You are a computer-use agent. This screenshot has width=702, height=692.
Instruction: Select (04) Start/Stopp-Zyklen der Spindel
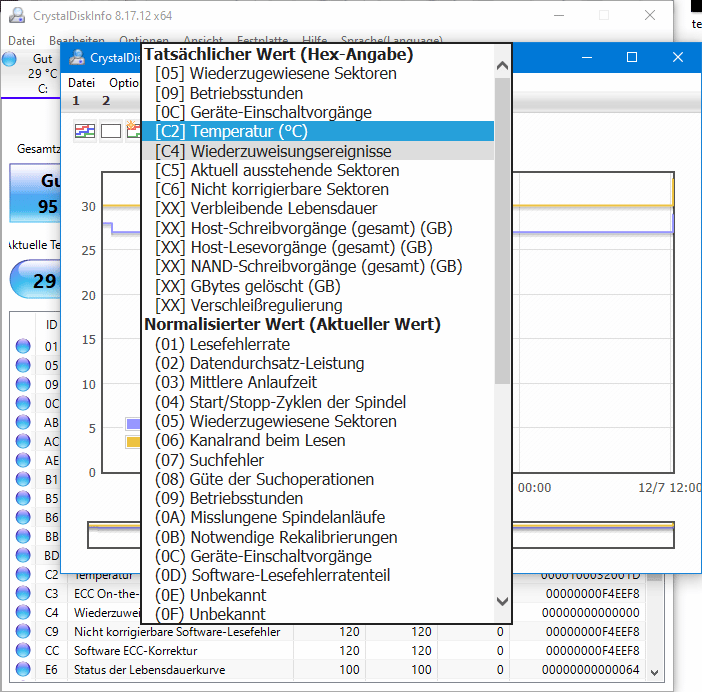(318, 402)
